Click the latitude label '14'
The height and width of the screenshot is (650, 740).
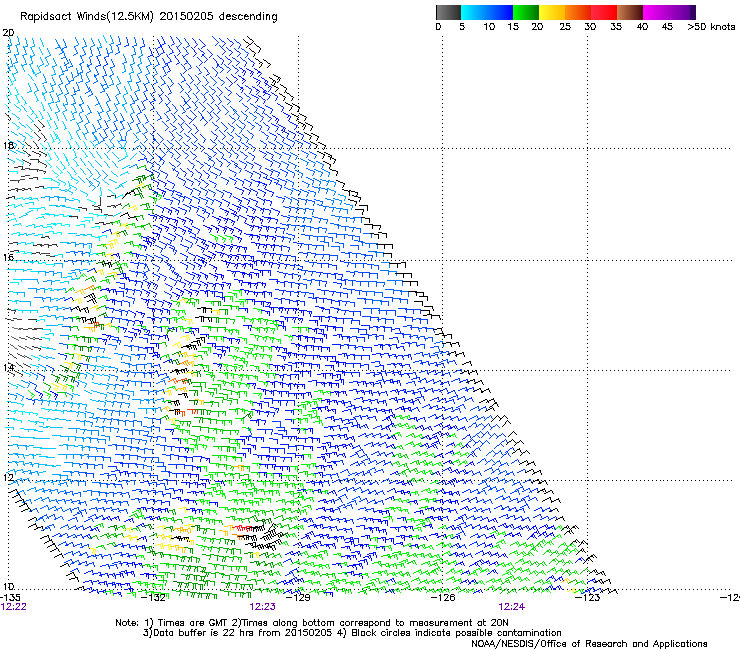coord(8,367)
